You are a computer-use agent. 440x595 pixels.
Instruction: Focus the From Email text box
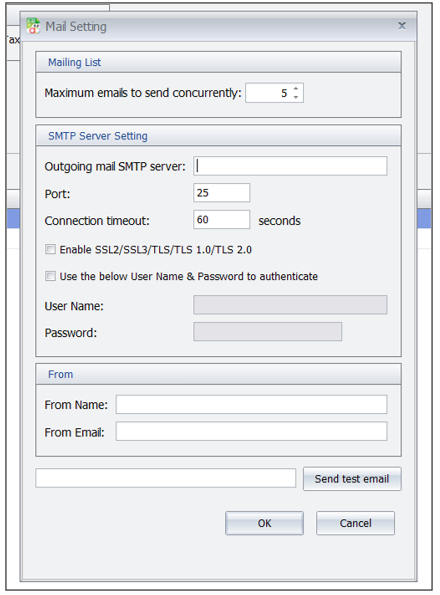pos(251,431)
